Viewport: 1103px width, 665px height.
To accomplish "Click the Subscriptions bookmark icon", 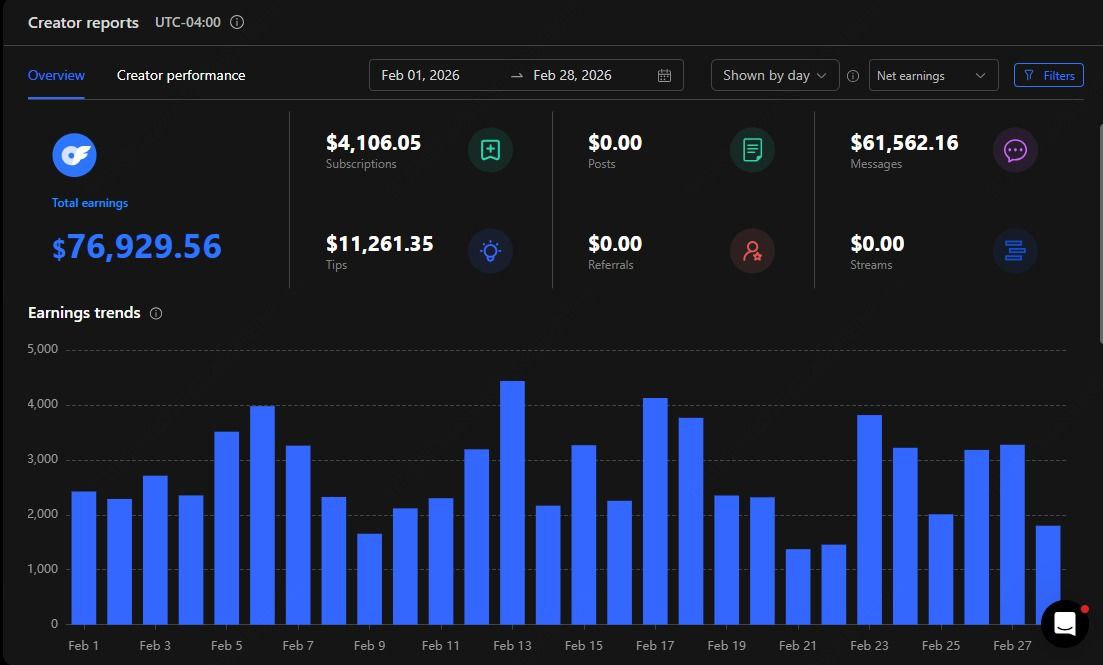I will (x=490, y=151).
